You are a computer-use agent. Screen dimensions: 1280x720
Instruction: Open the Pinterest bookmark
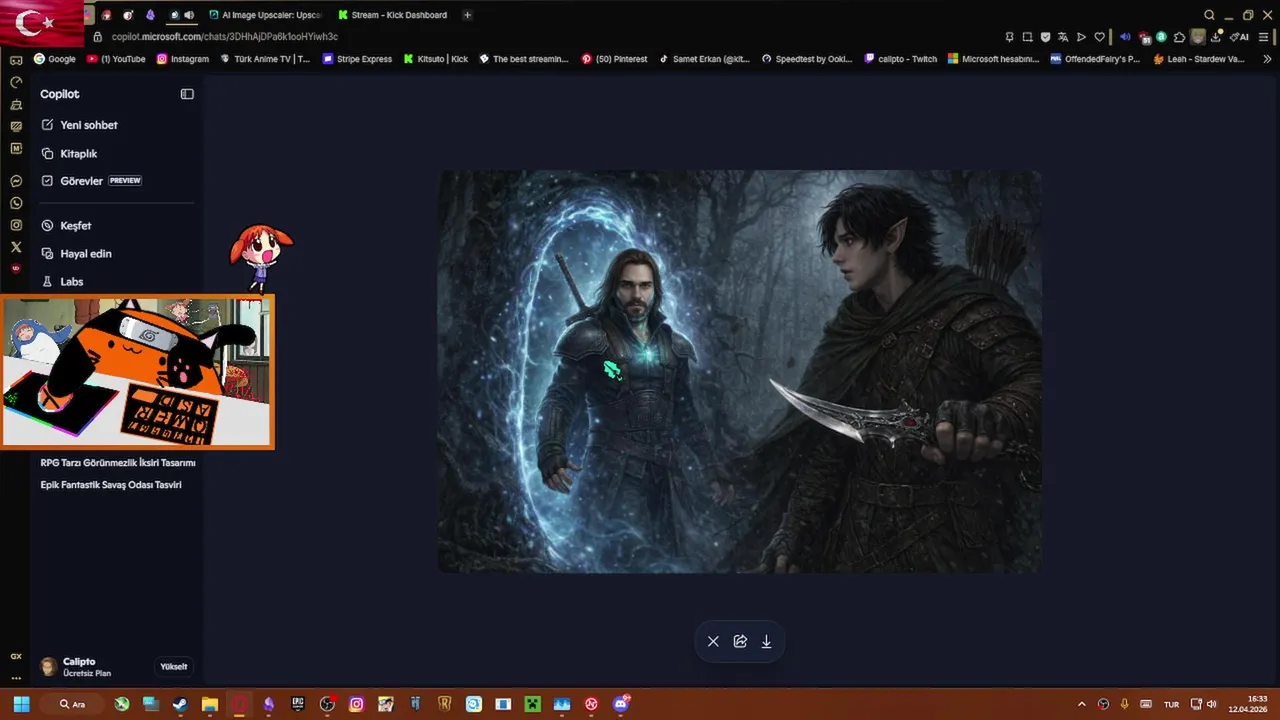(615, 59)
